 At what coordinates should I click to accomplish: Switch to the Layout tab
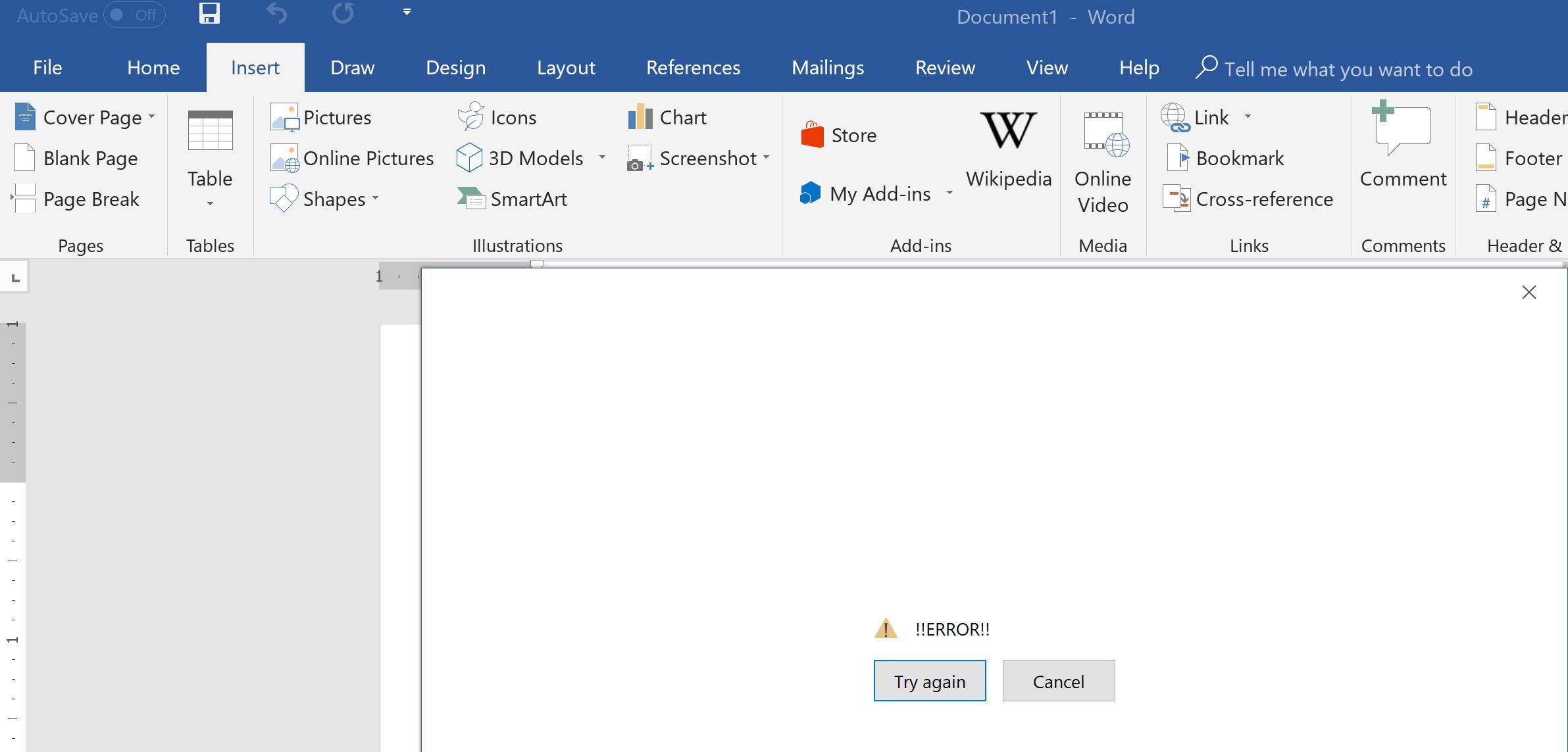pyautogui.click(x=566, y=68)
